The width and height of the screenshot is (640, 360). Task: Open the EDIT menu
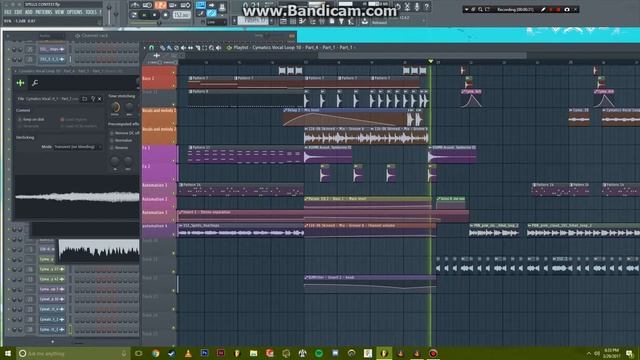tap(18, 12)
